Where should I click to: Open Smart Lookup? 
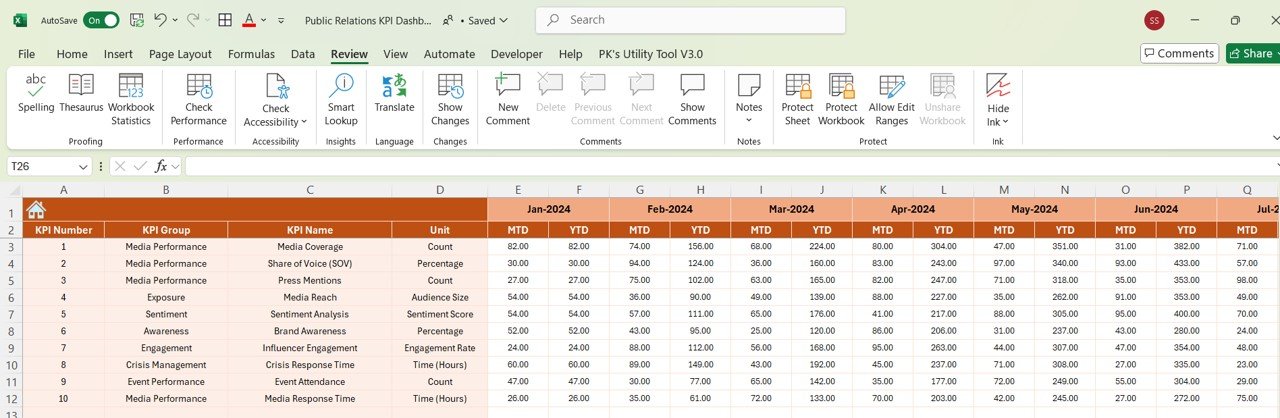coord(341,100)
